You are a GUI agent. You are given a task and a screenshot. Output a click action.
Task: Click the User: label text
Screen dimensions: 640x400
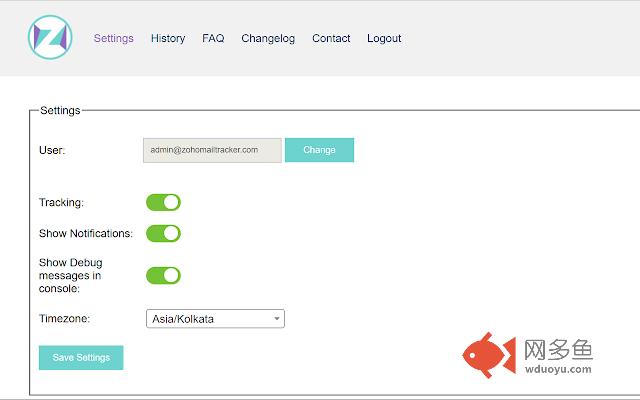click(52, 150)
